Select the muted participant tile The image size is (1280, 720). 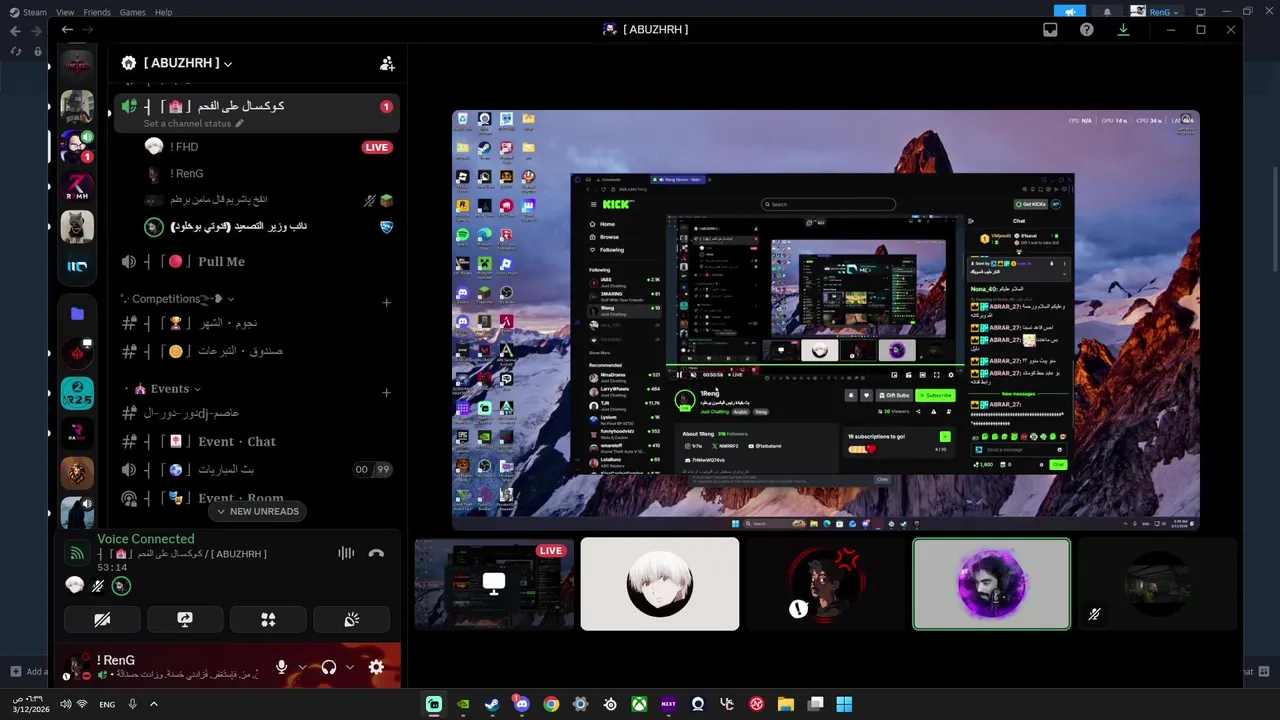pos(1157,584)
